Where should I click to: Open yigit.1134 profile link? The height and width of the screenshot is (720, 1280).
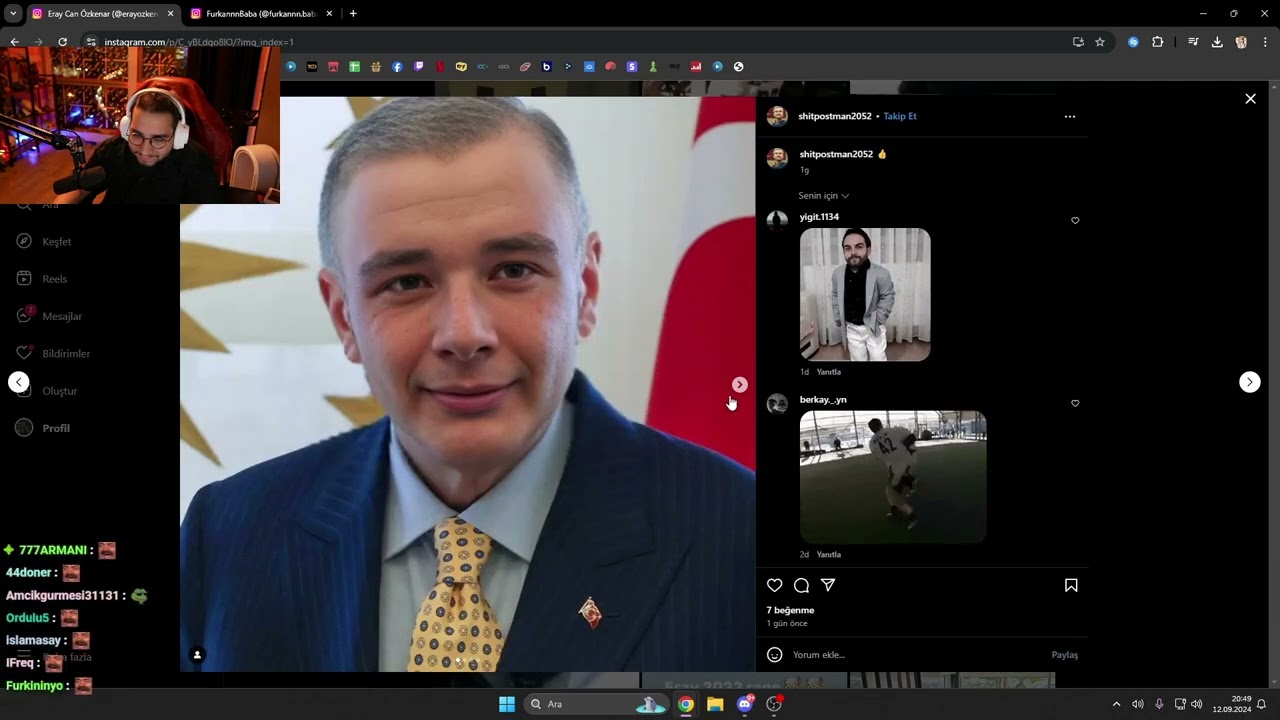coord(819,217)
